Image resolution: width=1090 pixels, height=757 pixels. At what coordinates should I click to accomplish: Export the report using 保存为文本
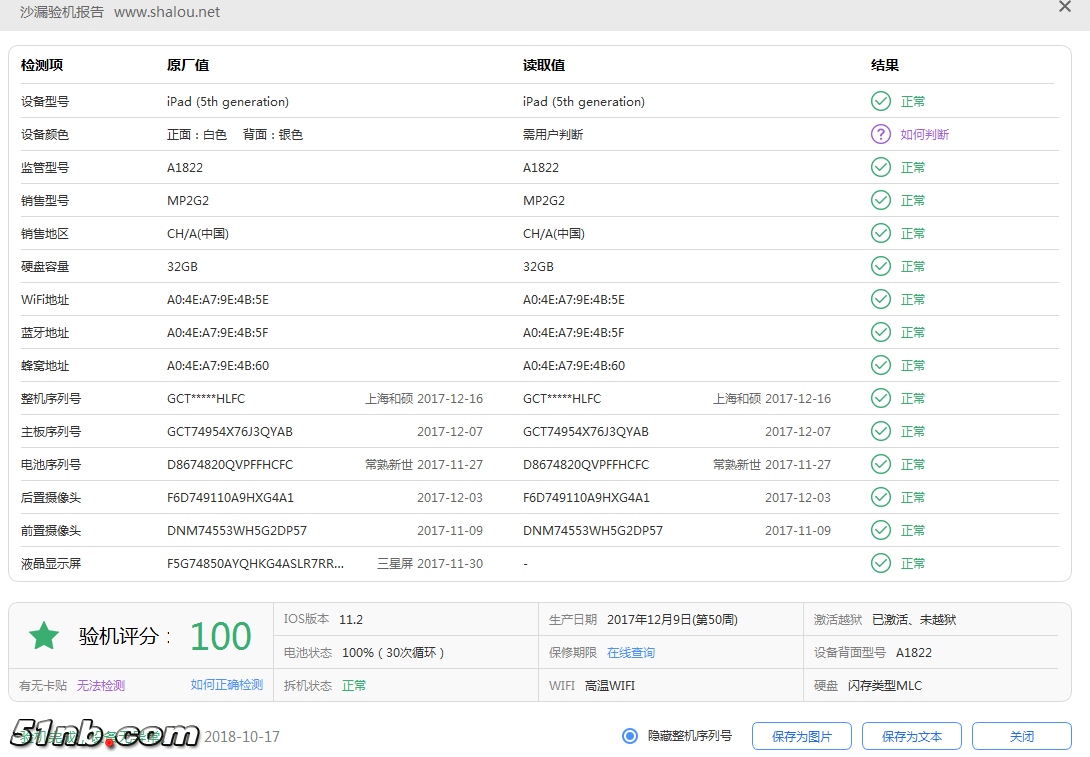911,736
